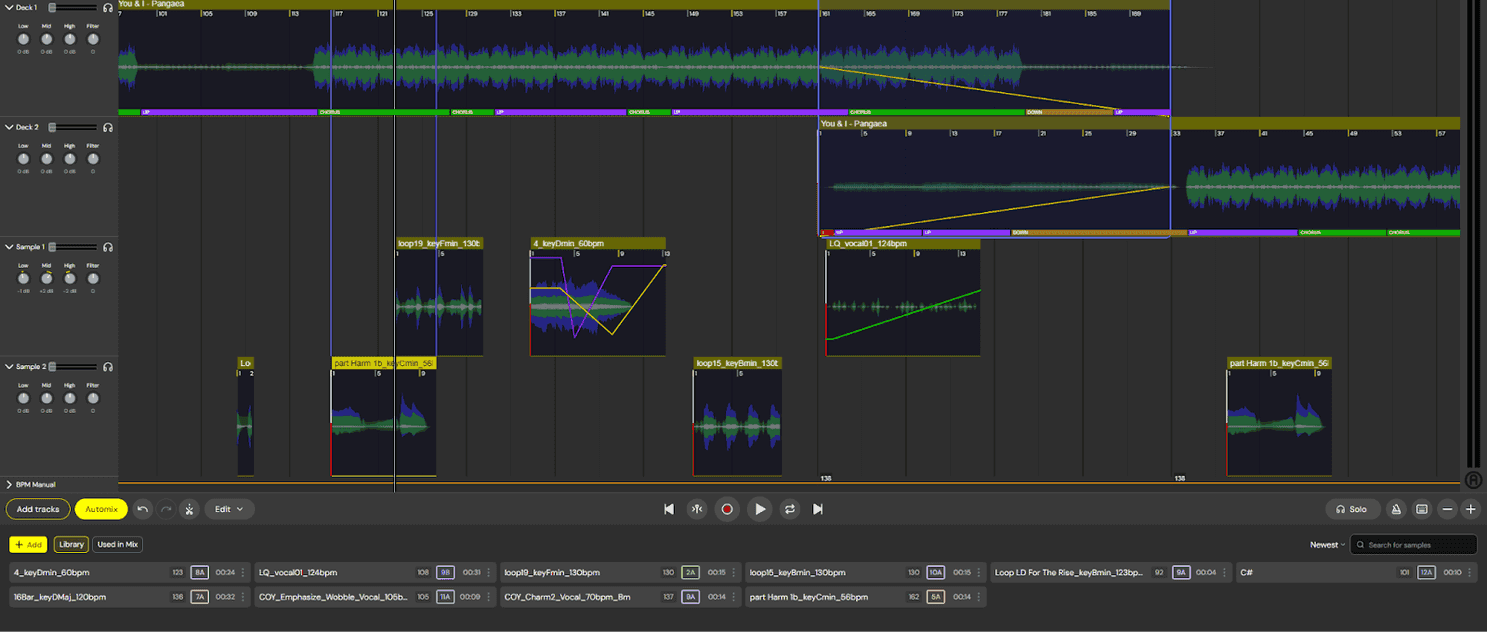Click the search for samples field

[1413, 544]
